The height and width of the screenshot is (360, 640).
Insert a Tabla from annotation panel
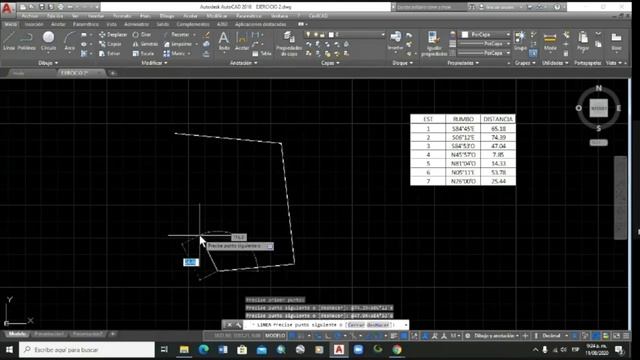(261, 53)
